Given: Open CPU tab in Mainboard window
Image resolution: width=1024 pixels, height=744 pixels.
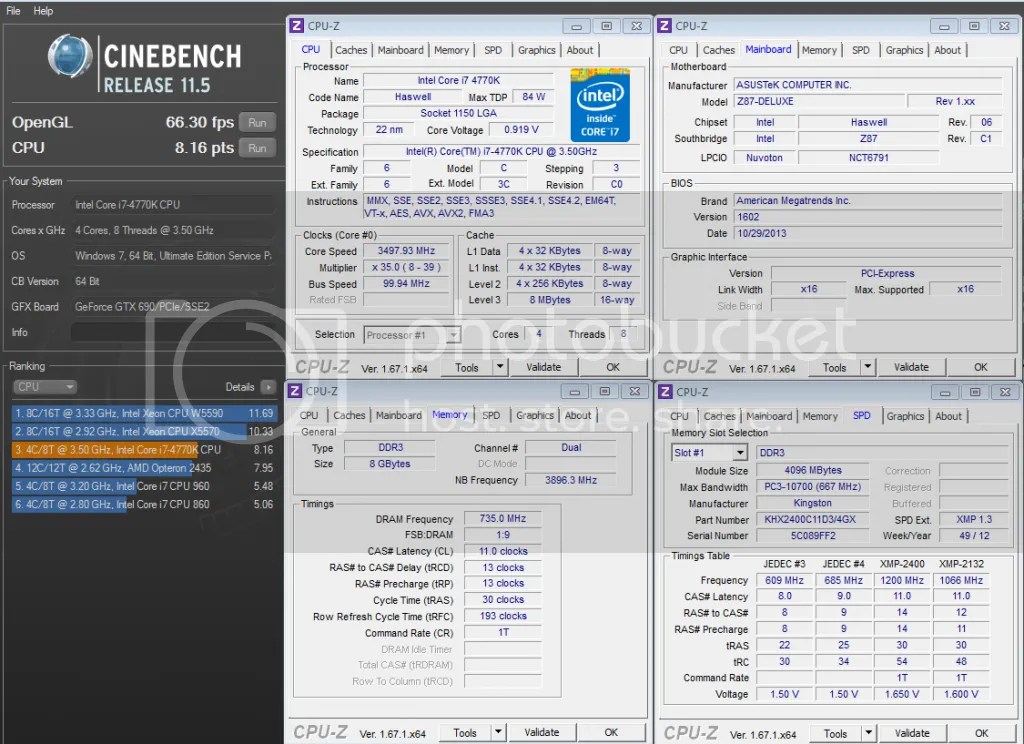Looking at the screenshot, I should 678,50.
